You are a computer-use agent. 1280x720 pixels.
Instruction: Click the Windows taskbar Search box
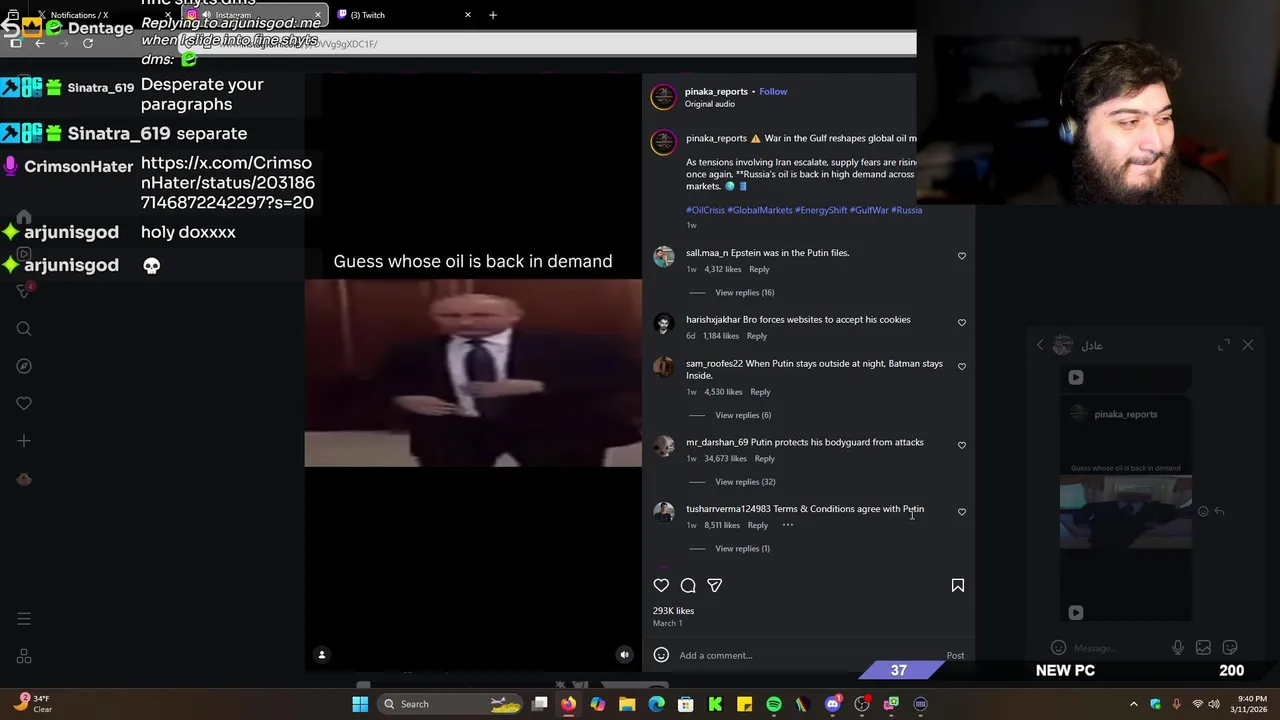click(x=452, y=704)
